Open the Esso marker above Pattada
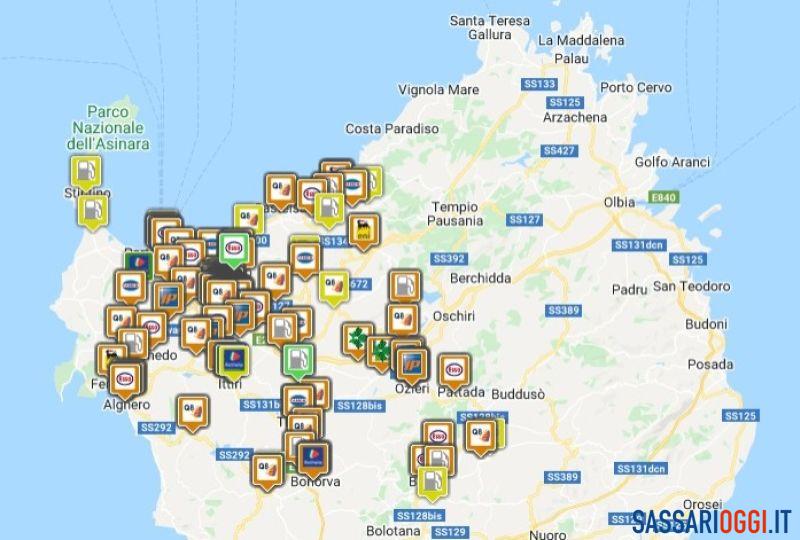The width and height of the screenshot is (800, 540). pos(454,372)
